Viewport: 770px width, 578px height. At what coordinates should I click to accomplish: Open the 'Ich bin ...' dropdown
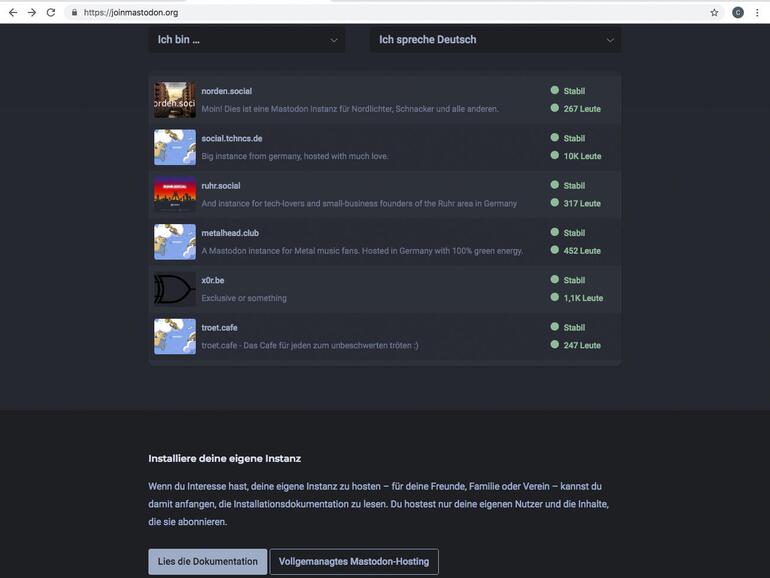(247, 40)
